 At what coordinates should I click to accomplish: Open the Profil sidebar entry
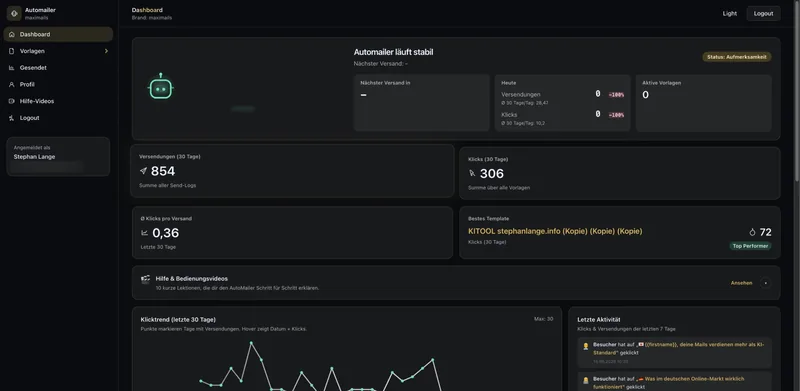pyautogui.click(x=58, y=84)
